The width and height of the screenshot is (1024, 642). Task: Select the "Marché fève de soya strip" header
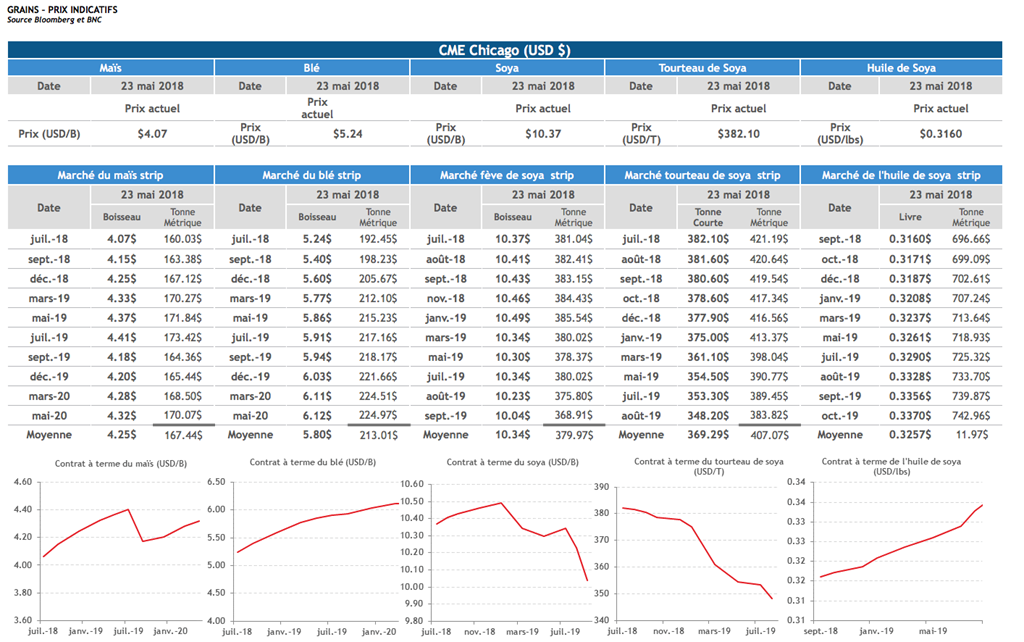tap(507, 175)
